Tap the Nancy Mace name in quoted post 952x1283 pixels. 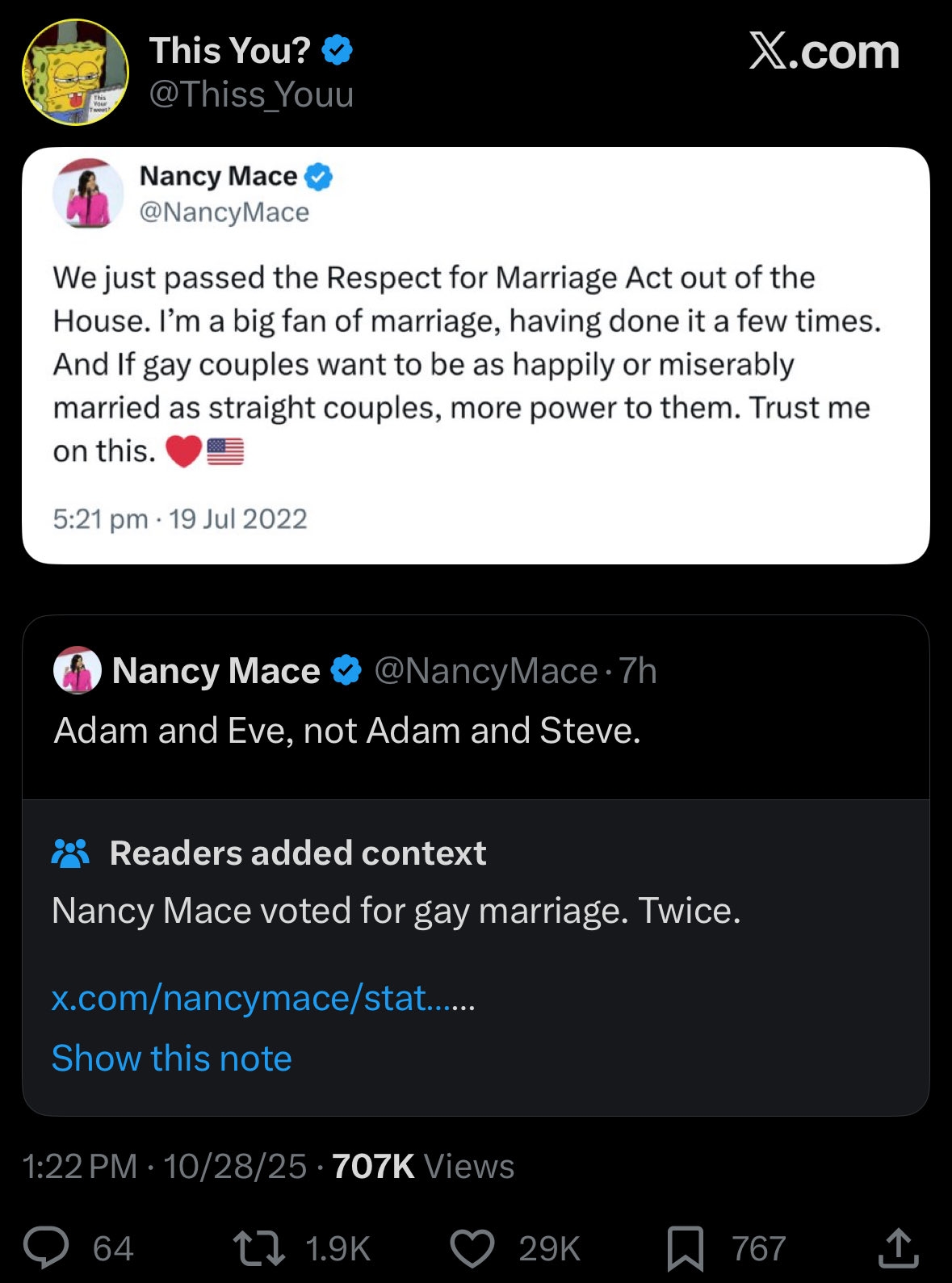pos(216,671)
